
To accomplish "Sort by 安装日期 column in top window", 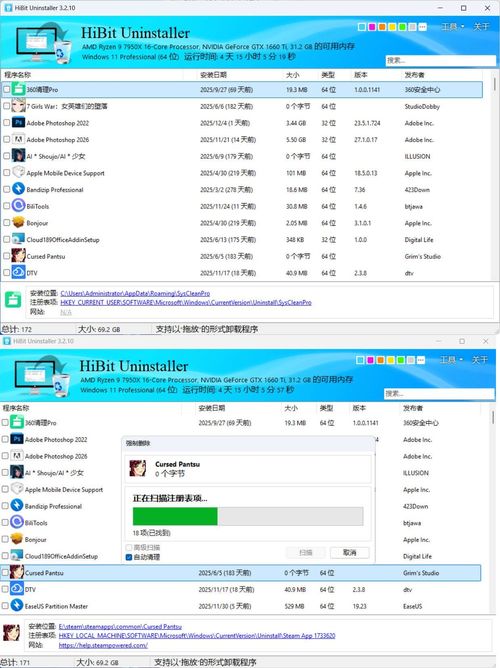I will [x=213, y=75].
